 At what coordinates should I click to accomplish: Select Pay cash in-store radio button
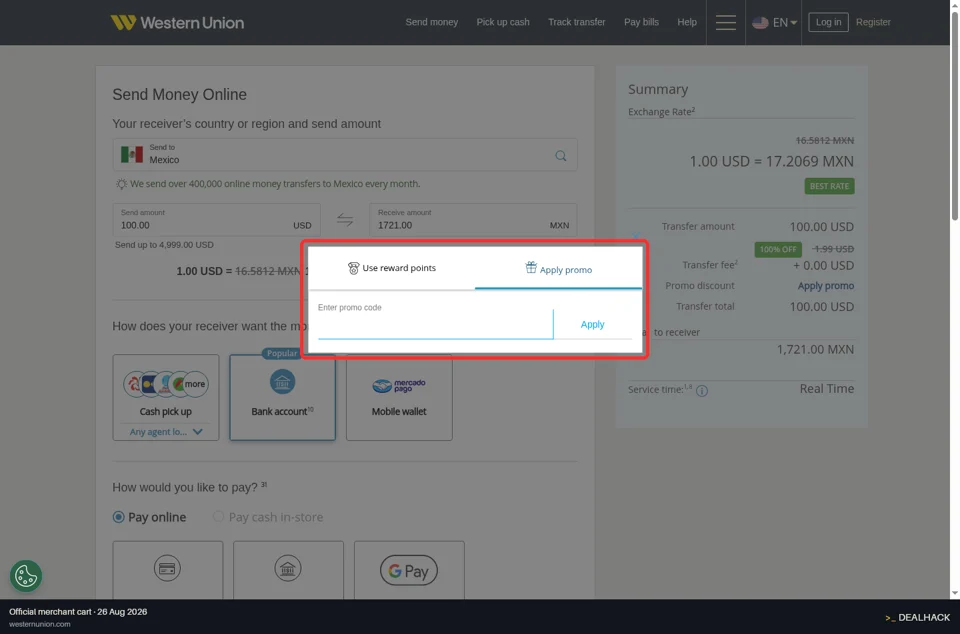(x=218, y=517)
